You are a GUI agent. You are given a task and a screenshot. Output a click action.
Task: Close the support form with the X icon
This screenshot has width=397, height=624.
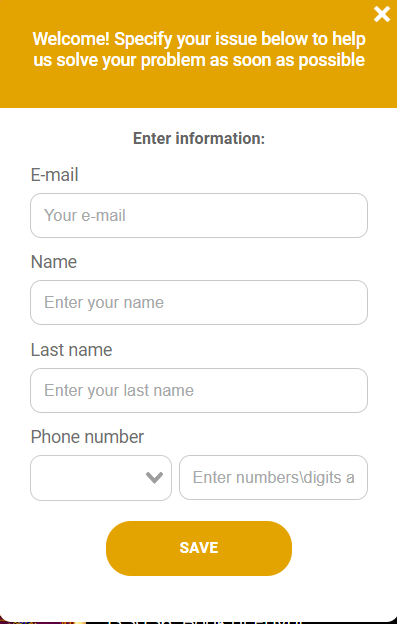click(x=381, y=14)
